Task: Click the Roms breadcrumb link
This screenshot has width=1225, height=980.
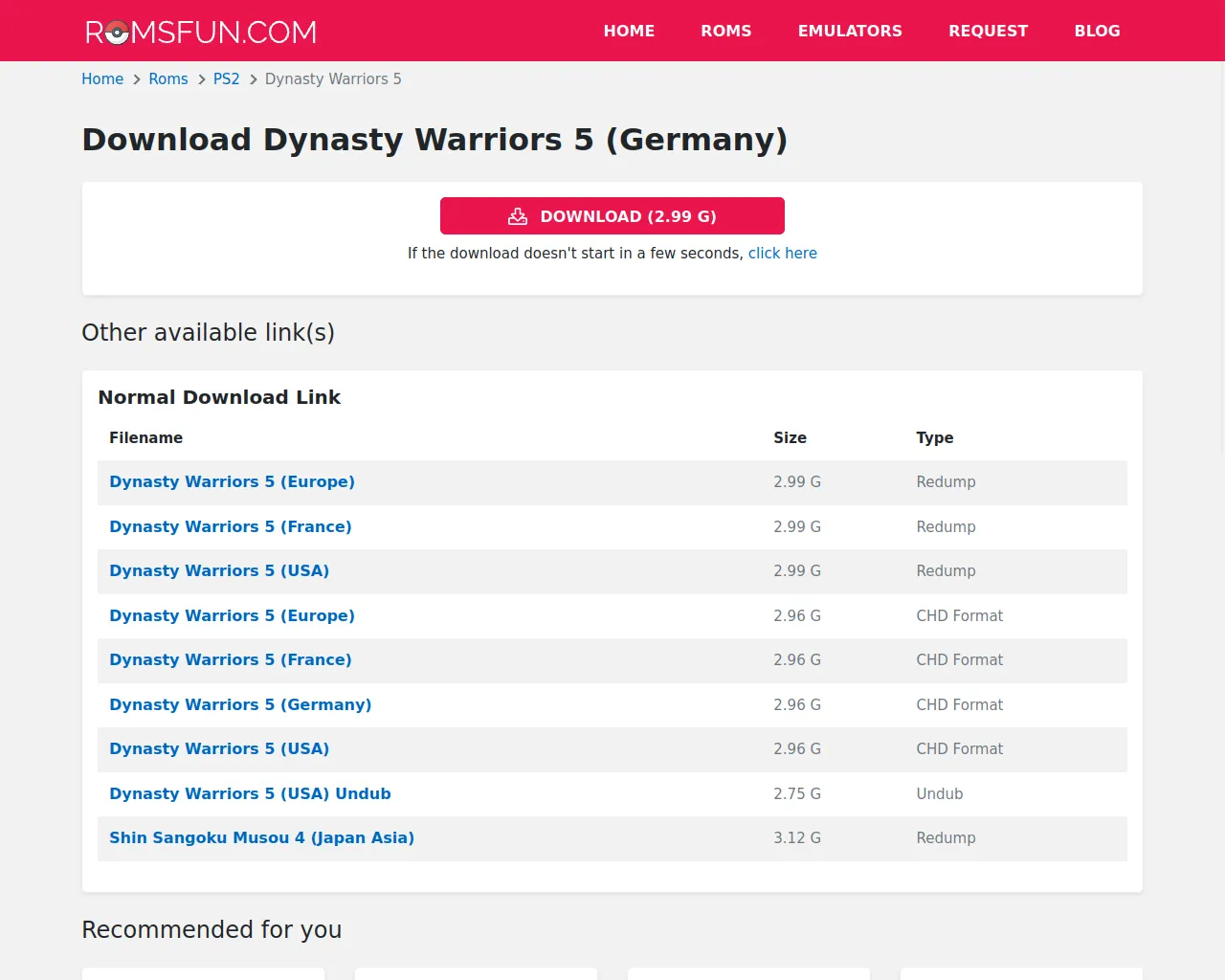Action: coord(168,79)
